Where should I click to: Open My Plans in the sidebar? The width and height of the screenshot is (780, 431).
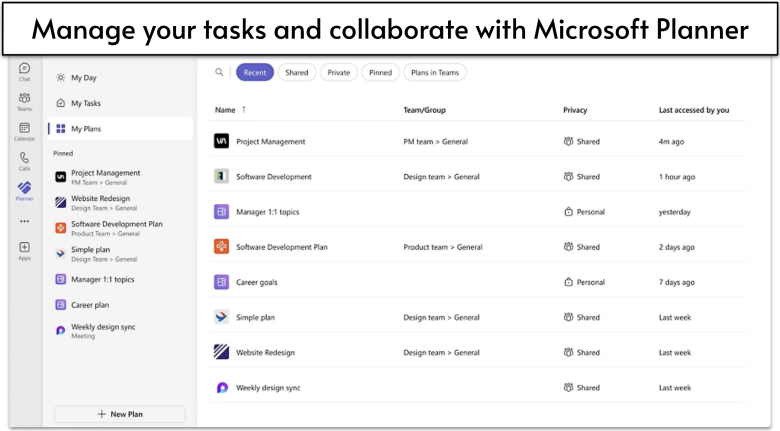pyautogui.click(x=120, y=128)
